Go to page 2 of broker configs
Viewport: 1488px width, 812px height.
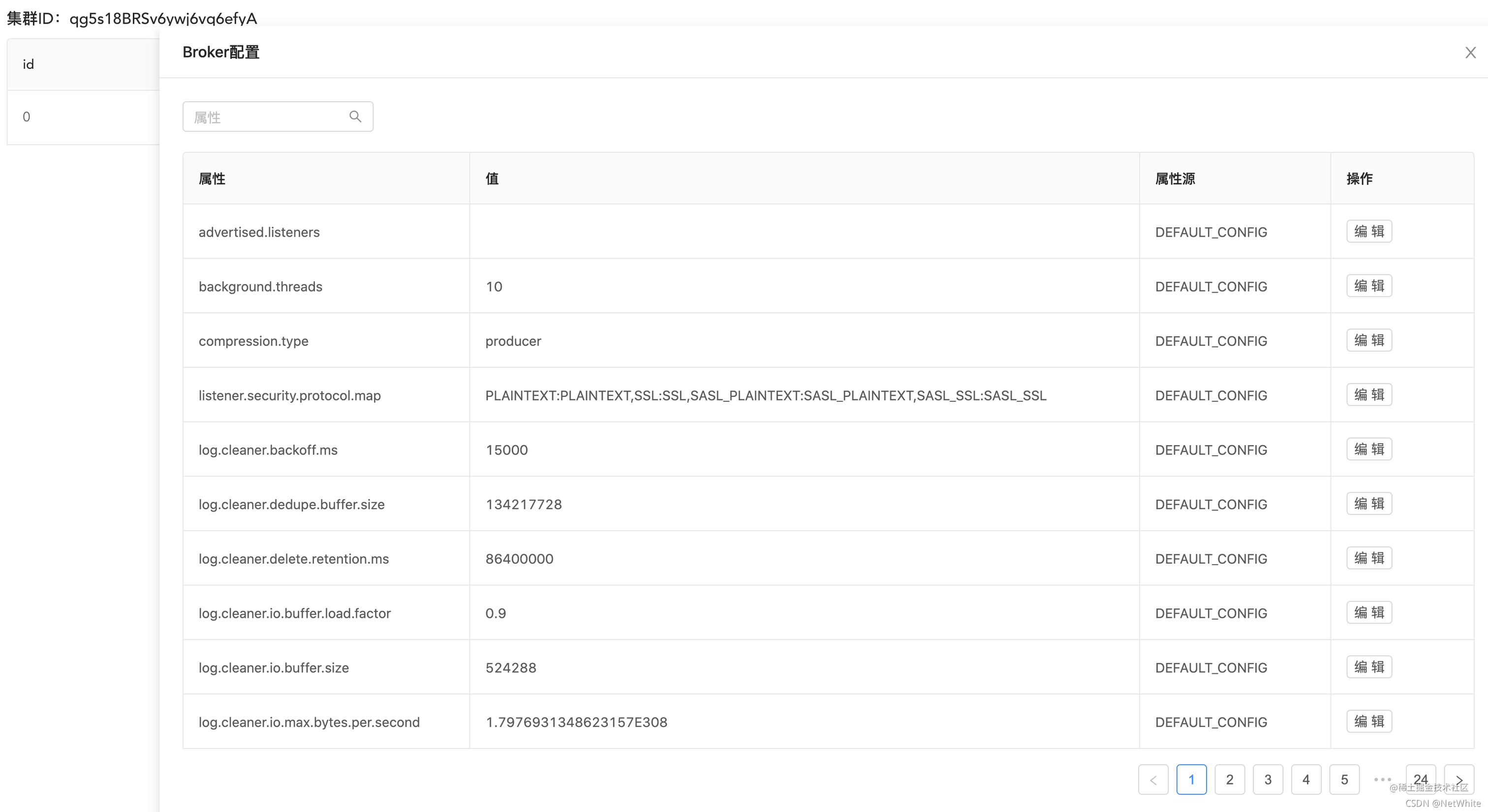pyautogui.click(x=1230, y=779)
